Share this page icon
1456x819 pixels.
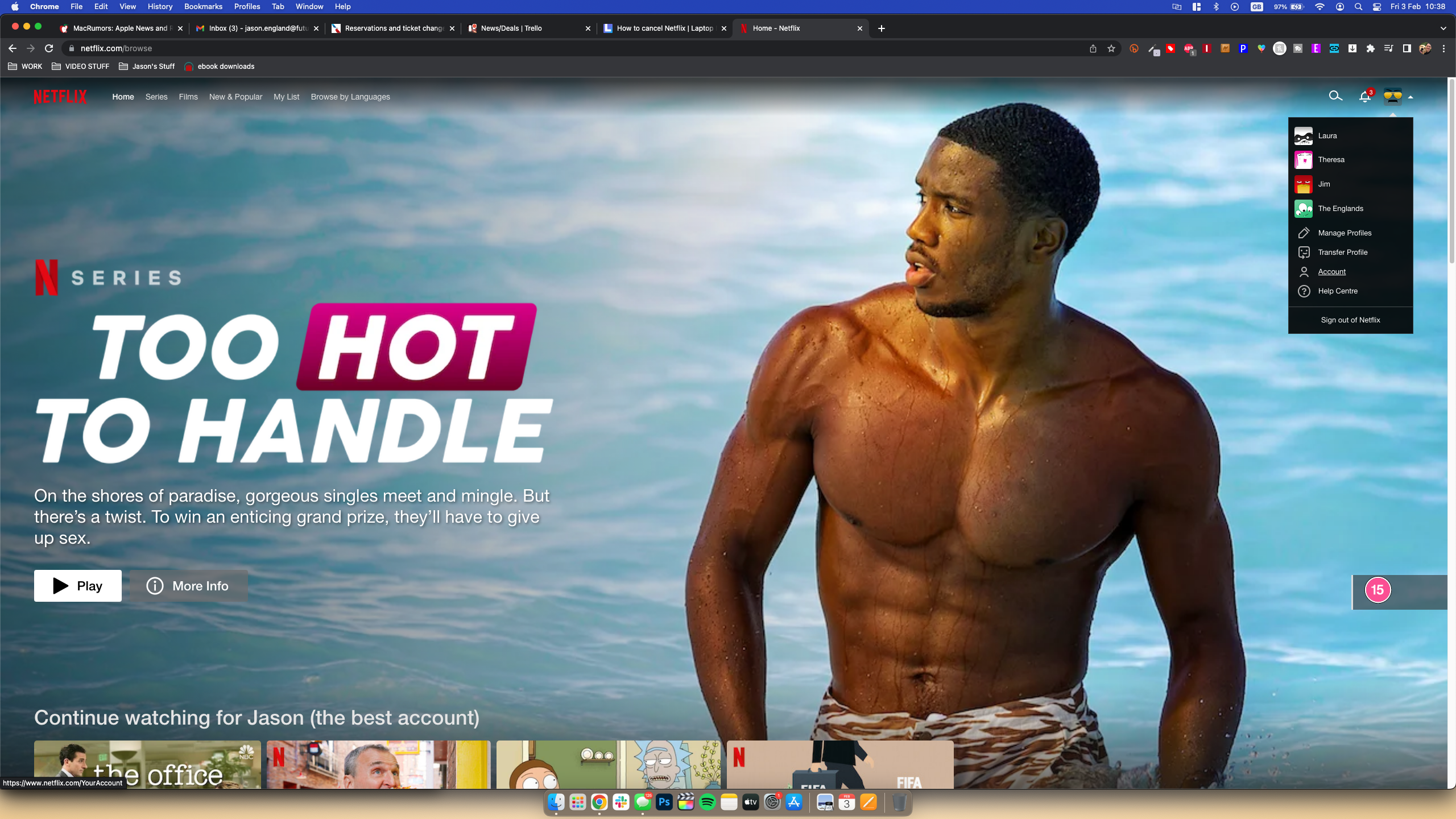pos(1093,48)
